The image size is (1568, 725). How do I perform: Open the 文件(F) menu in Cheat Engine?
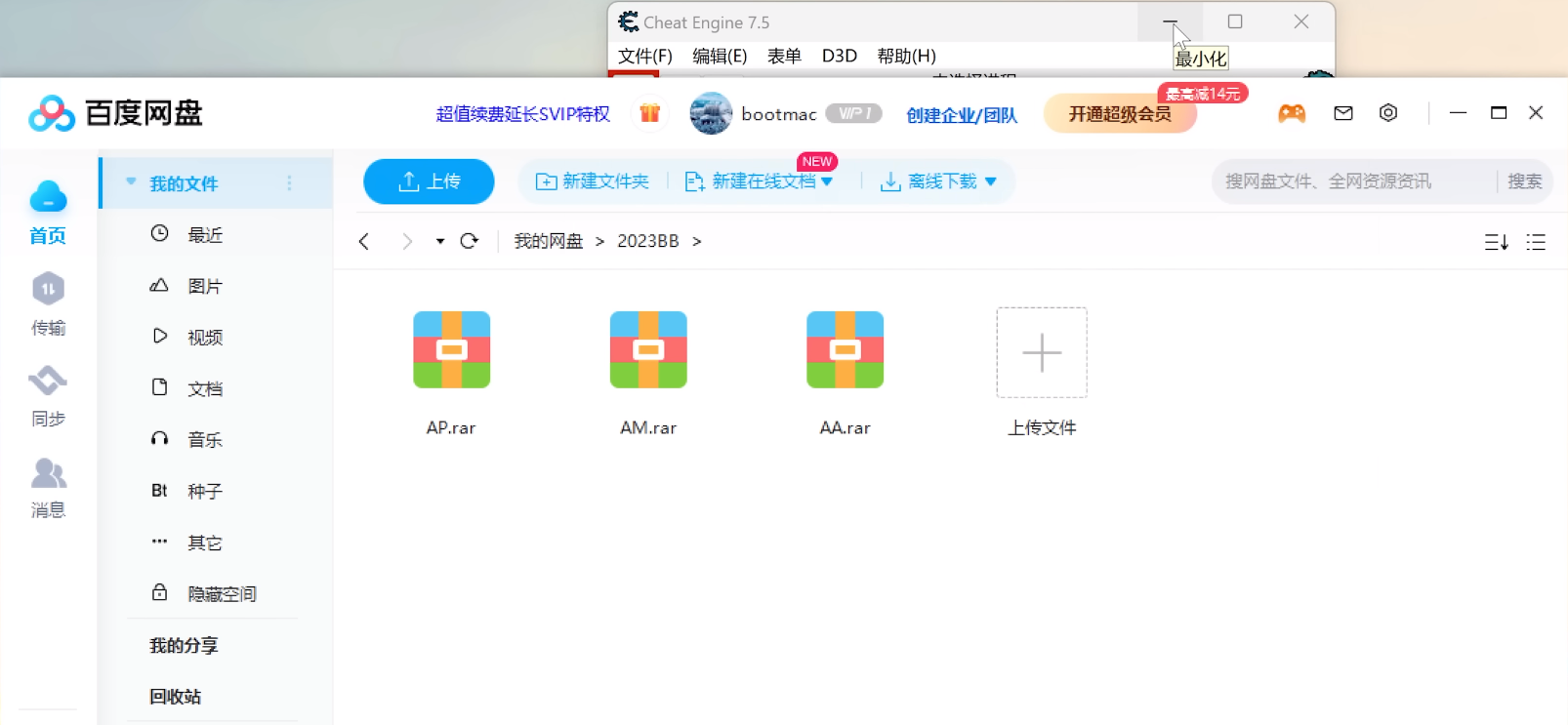coord(644,56)
